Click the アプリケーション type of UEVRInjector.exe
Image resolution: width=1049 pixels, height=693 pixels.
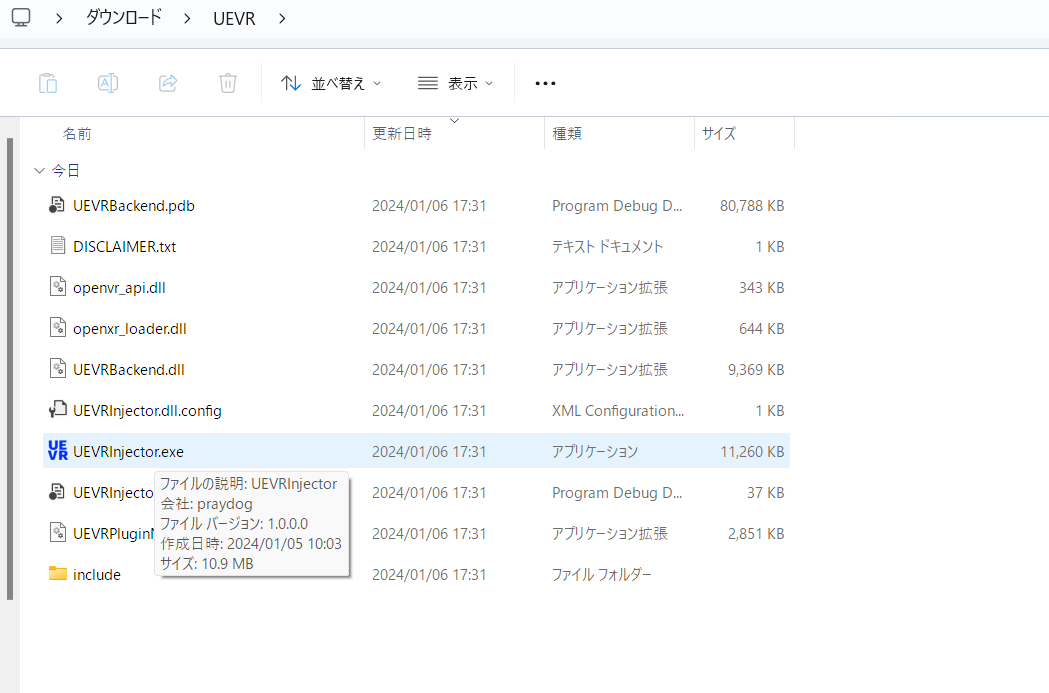tap(595, 452)
